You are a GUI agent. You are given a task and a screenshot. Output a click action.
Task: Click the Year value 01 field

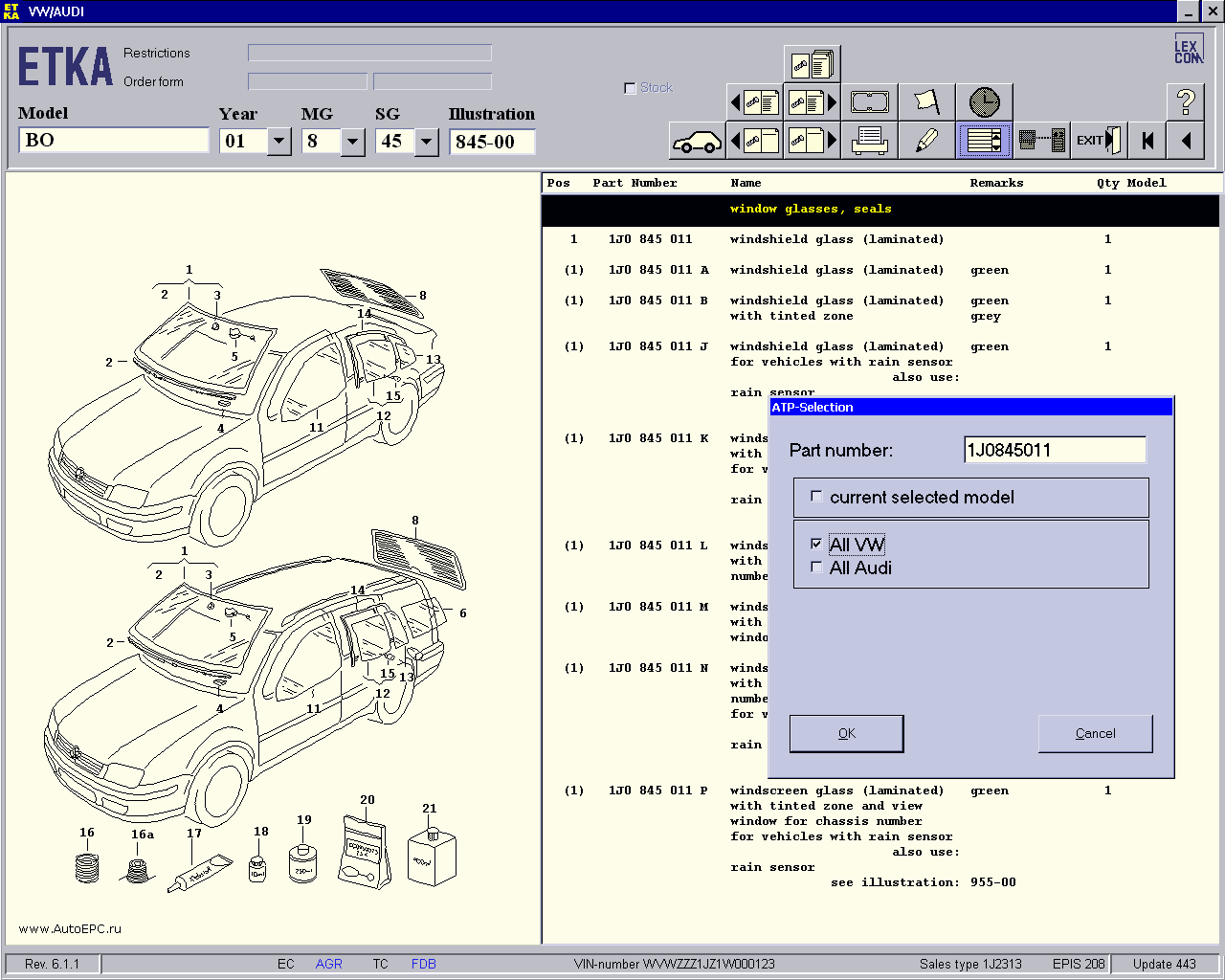[x=243, y=142]
